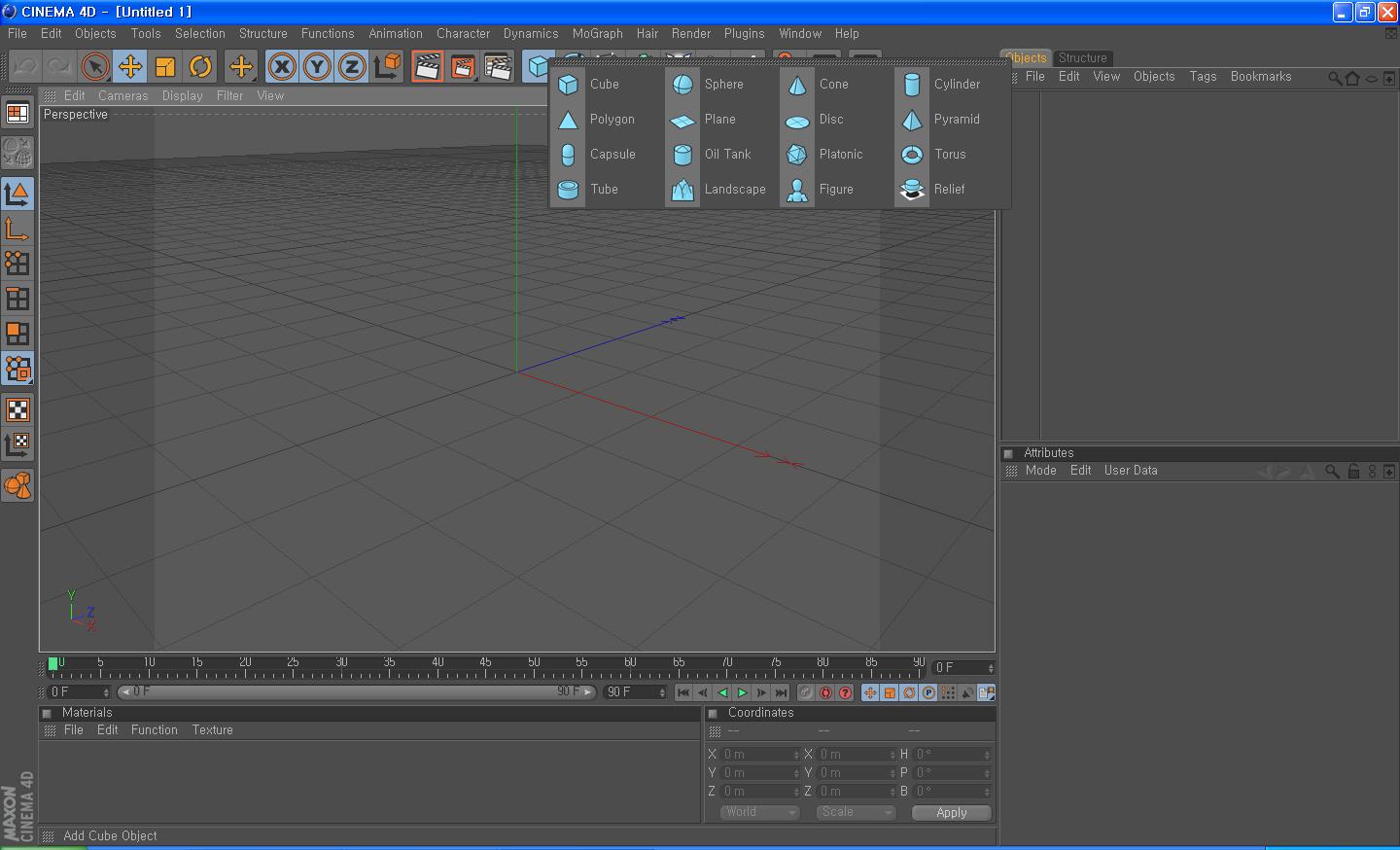Viewport: 1400px width, 850px height.
Task: Toggle Position keyframe recording in timeline bar
Action: (x=870, y=692)
